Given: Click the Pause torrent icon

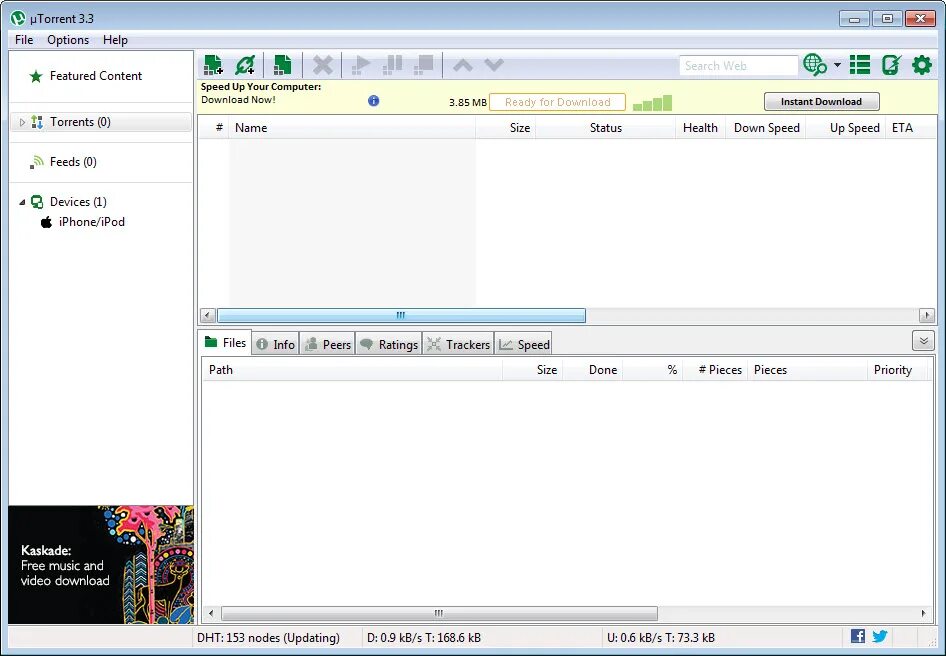Looking at the screenshot, I should (392, 65).
